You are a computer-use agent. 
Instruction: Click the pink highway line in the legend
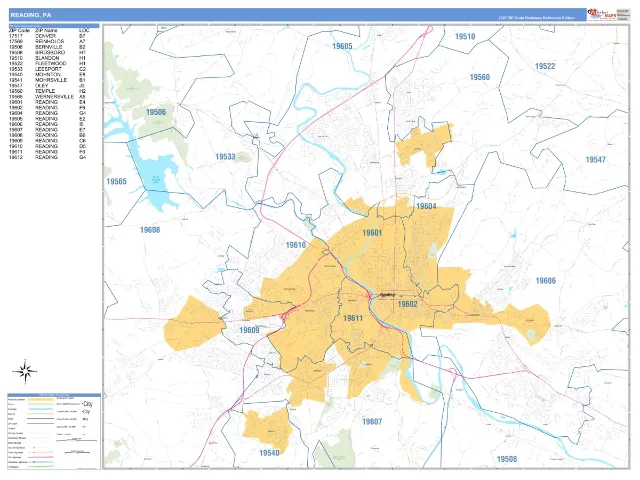point(40,457)
